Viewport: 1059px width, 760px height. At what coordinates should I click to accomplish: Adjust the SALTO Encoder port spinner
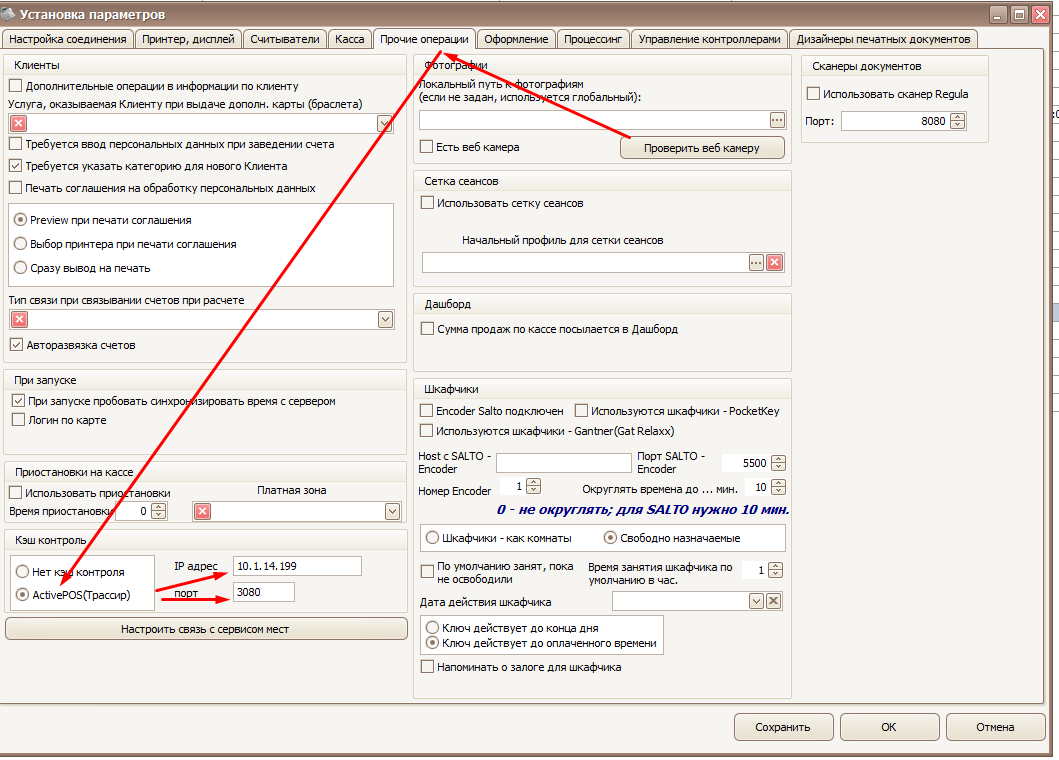(779, 463)
